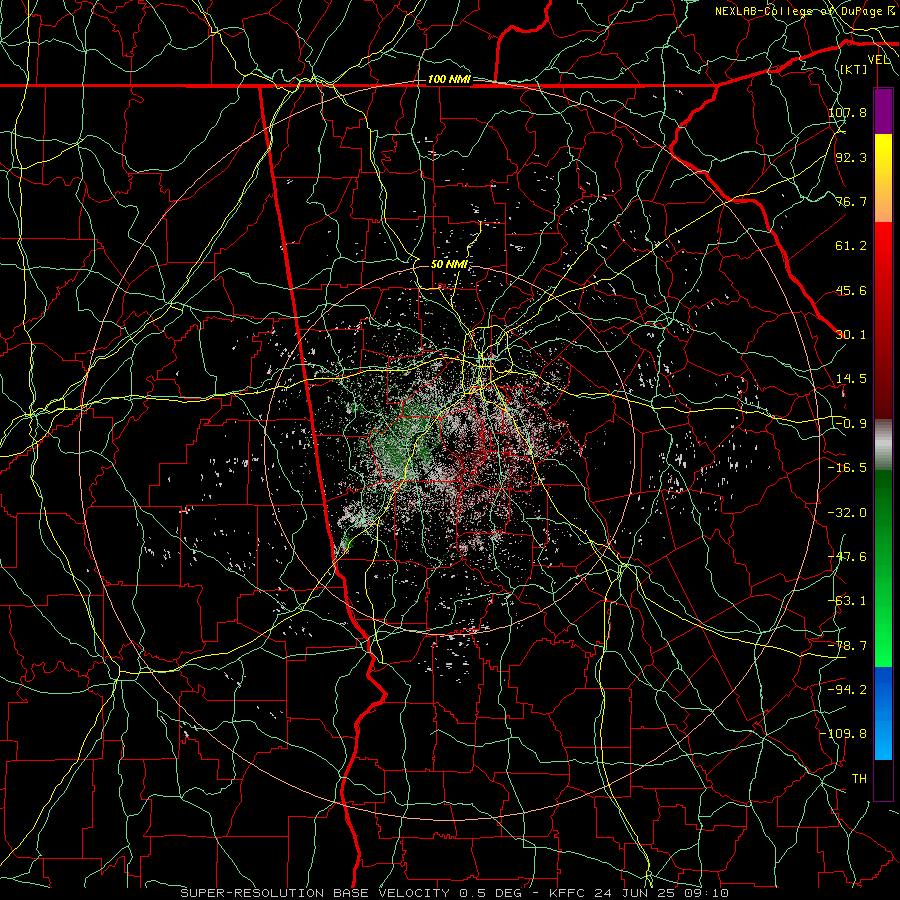The width and height of the screenshot is (900, 900).
Task: Click the -109.8 value on velocity scale
Action: click(843, 734)
